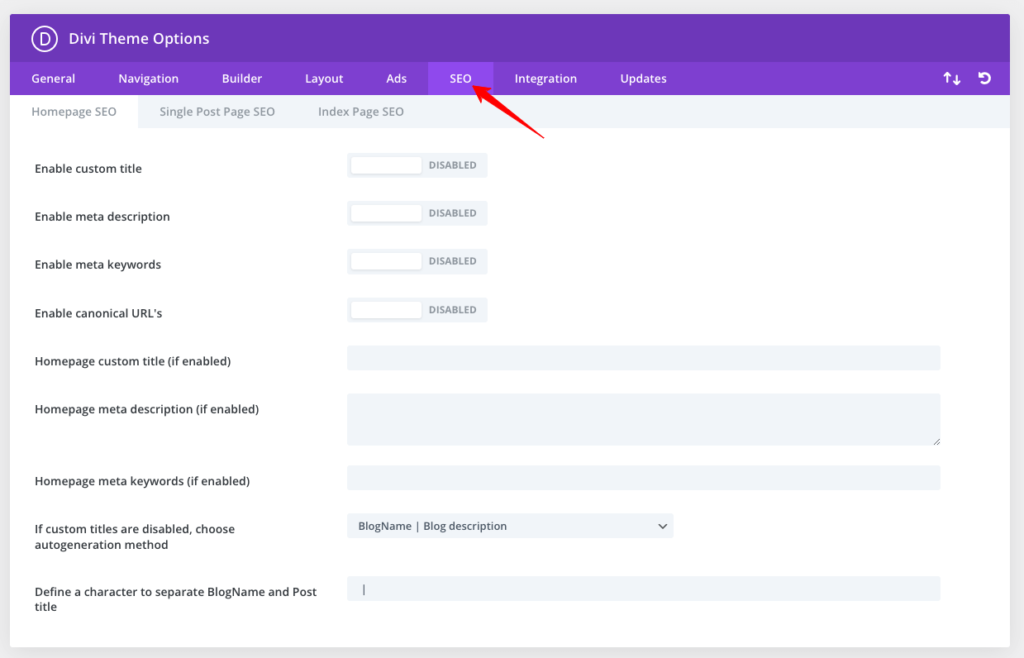Toggle Enable custom title switch
The image size is (1024, 658).
[x=417, y=165]
